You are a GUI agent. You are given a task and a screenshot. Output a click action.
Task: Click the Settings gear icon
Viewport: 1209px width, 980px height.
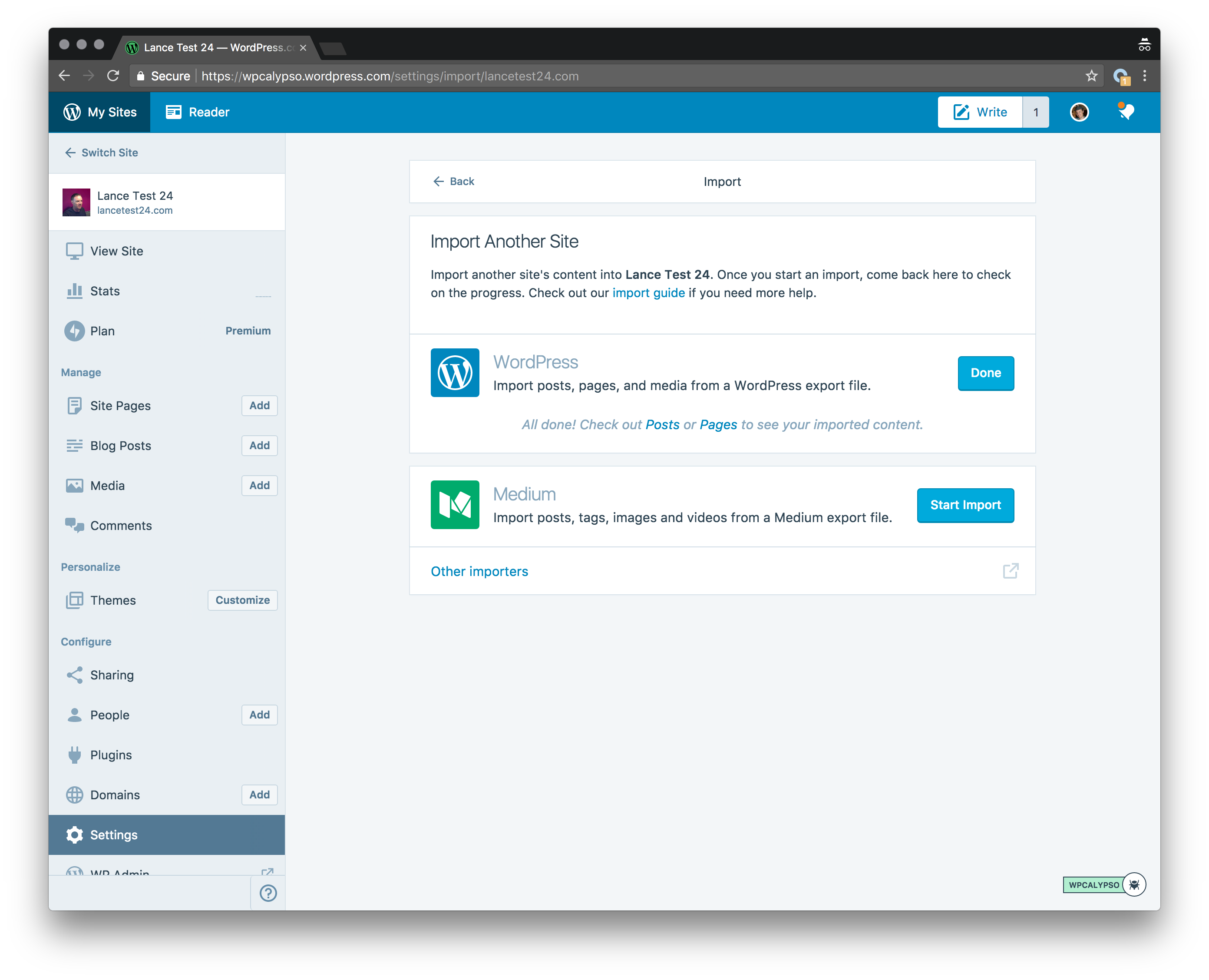[75, 835]
